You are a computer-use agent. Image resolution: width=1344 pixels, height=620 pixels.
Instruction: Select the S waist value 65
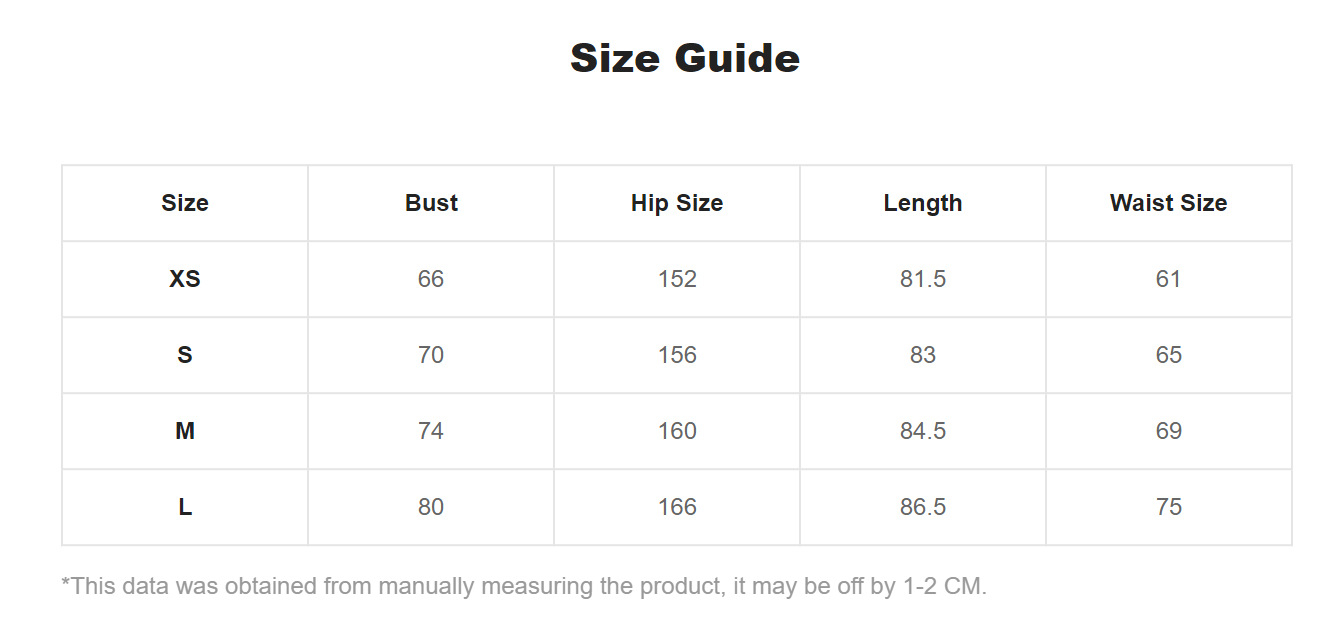(1169, 355)
